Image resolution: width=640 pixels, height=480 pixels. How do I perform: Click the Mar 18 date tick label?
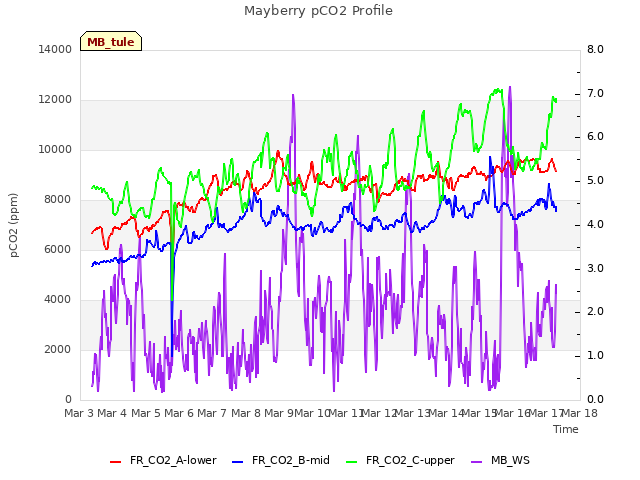(580, 413)
